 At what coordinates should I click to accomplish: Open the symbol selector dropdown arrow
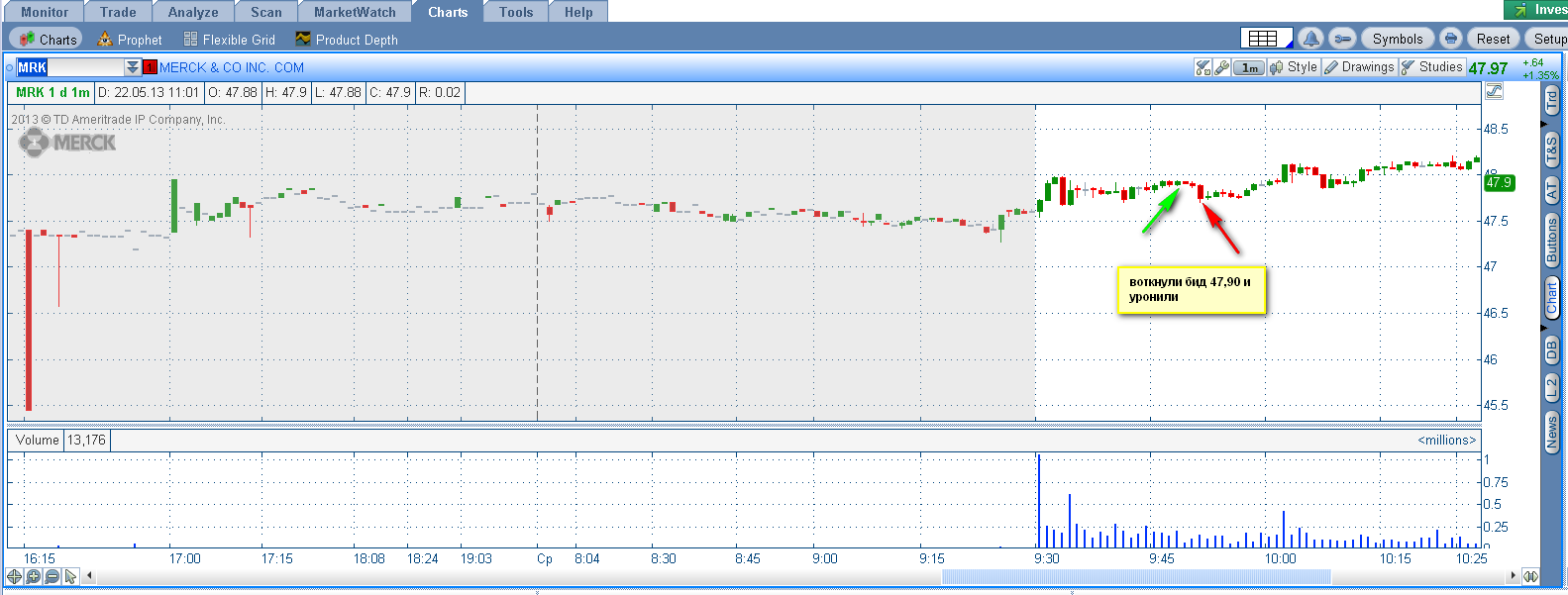point(133,67)
